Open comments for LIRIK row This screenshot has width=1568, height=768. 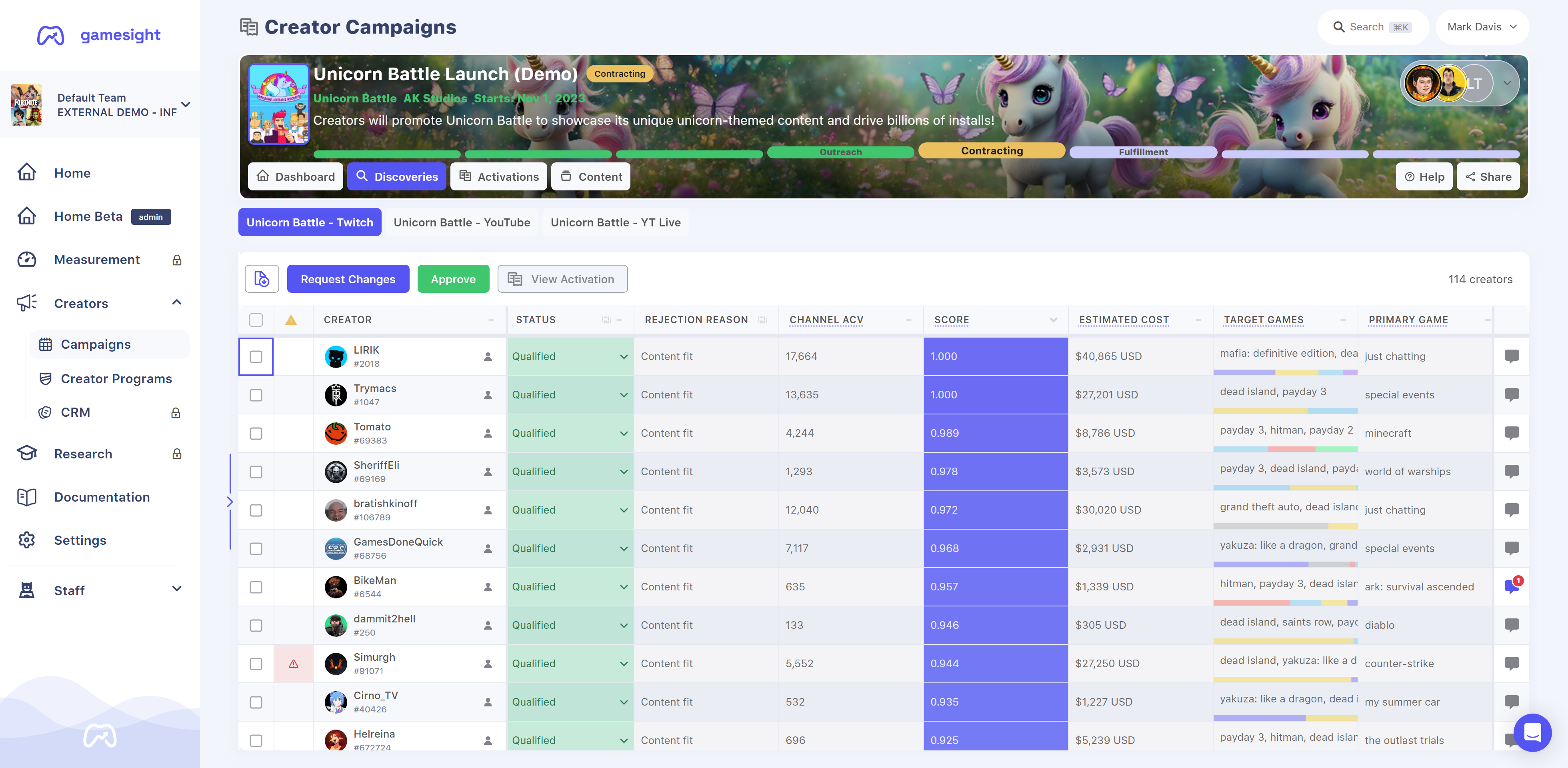(x=1511, y=356)
